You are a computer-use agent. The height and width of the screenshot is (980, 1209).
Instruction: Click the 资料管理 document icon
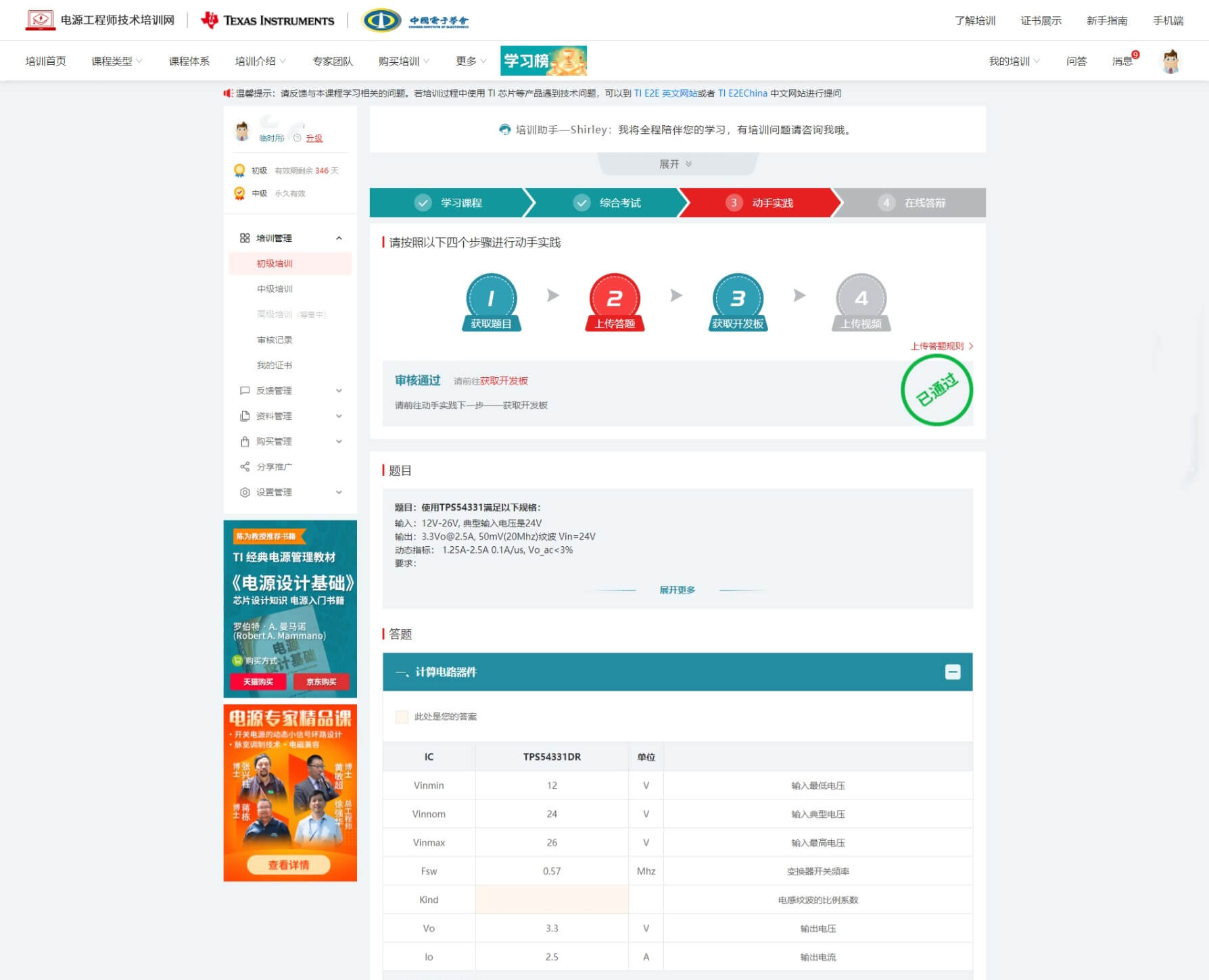tap(245, 416)
